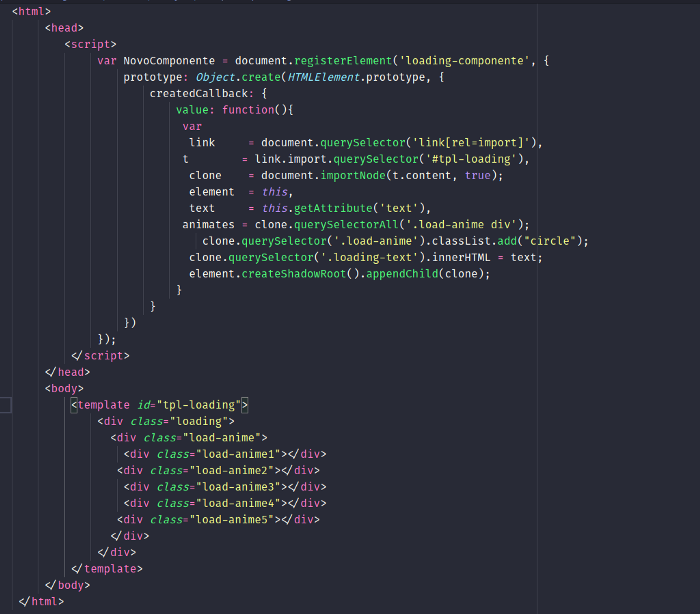The width and height of the screenshot is (700, 614).
Task: Click the template id="tpl-loading" tag
Action: coord(159,405)
